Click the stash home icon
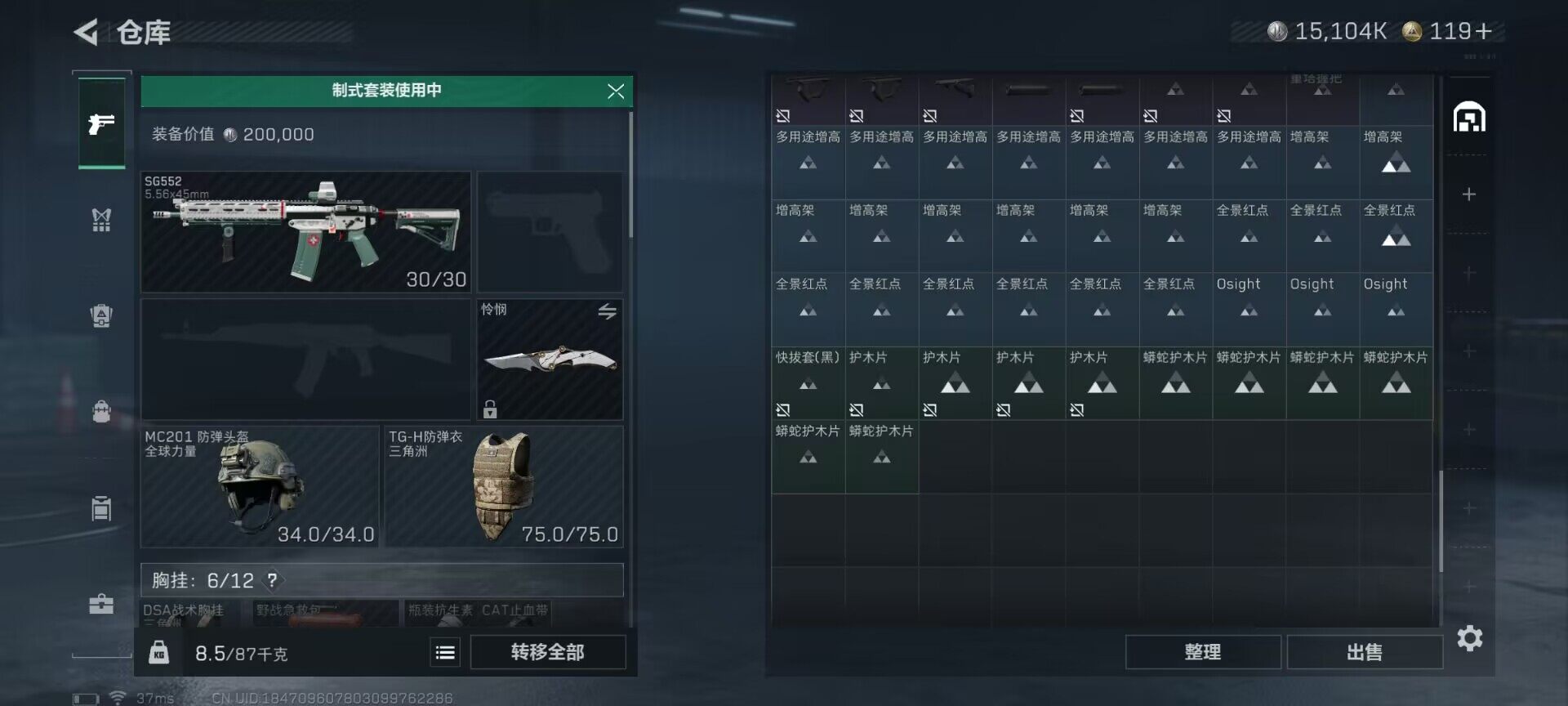This screenshot has height=706, width=1568. click(x=1469, y=117)
